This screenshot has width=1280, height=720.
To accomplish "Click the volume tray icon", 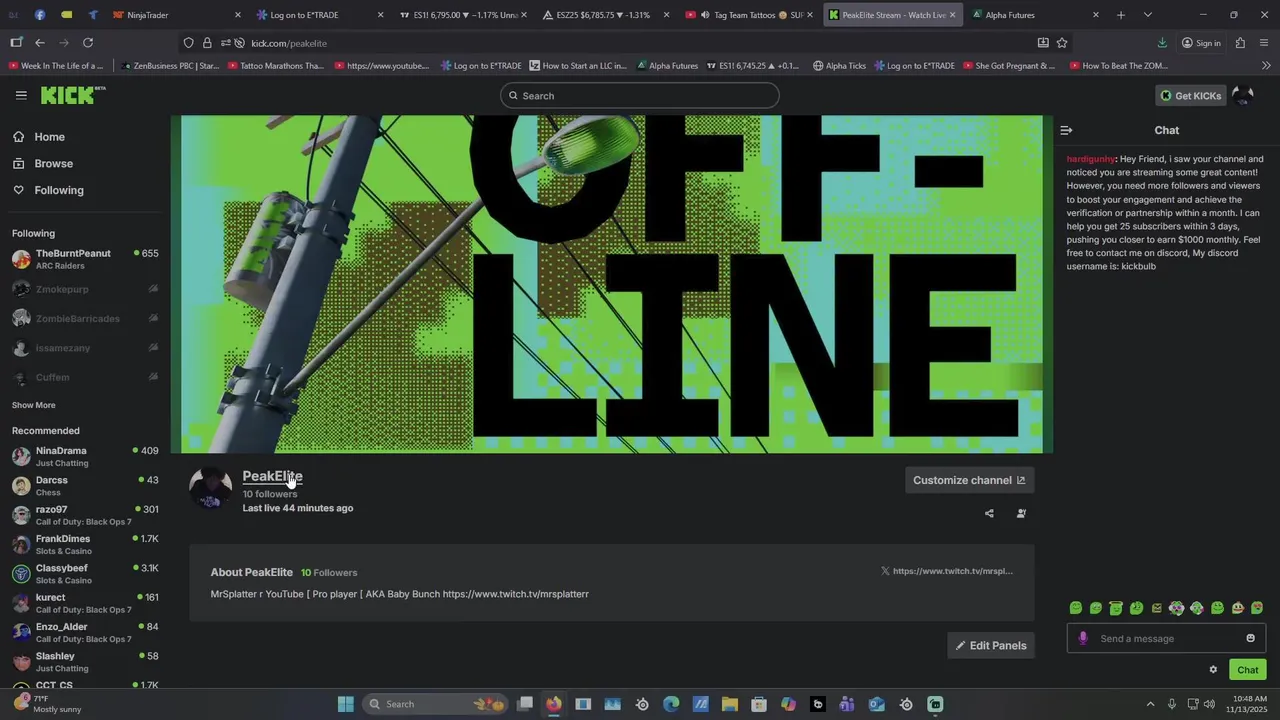I will [1209, 704].
